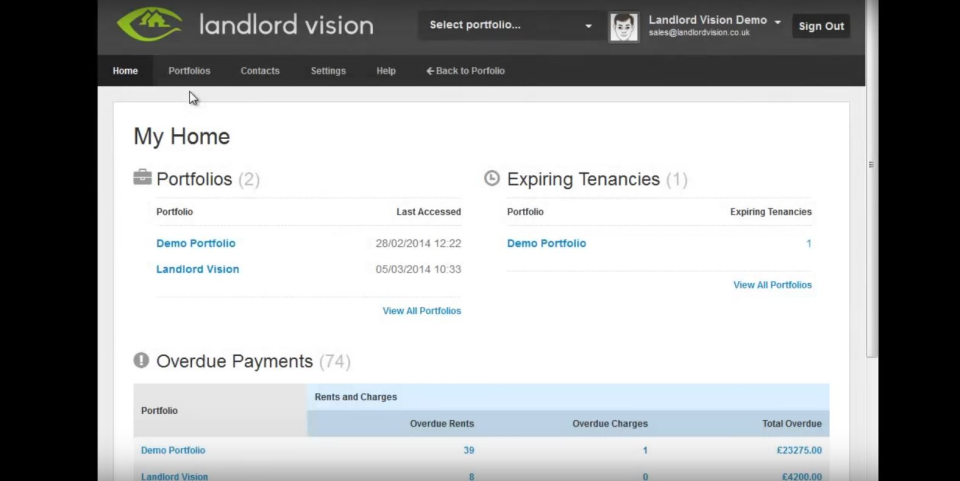Open the Help menu item
The image size is (960, 481).
(386, 71)
